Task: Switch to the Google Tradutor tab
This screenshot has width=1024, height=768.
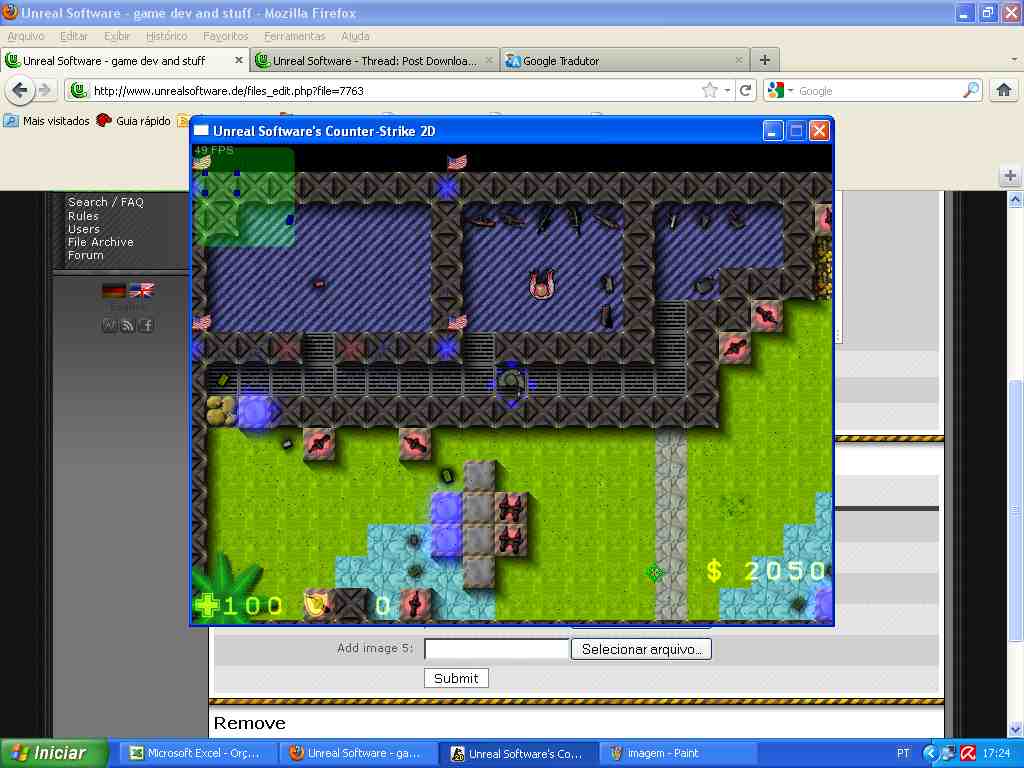Action: tap(626, 61)
